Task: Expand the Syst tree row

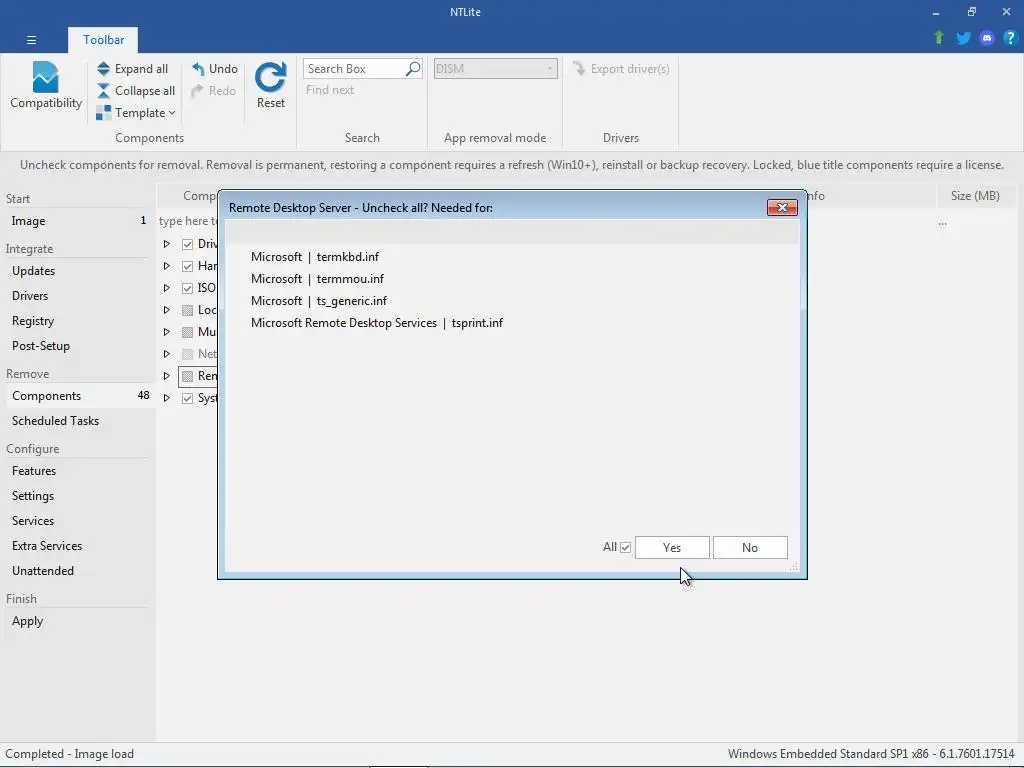Action: 167,398
